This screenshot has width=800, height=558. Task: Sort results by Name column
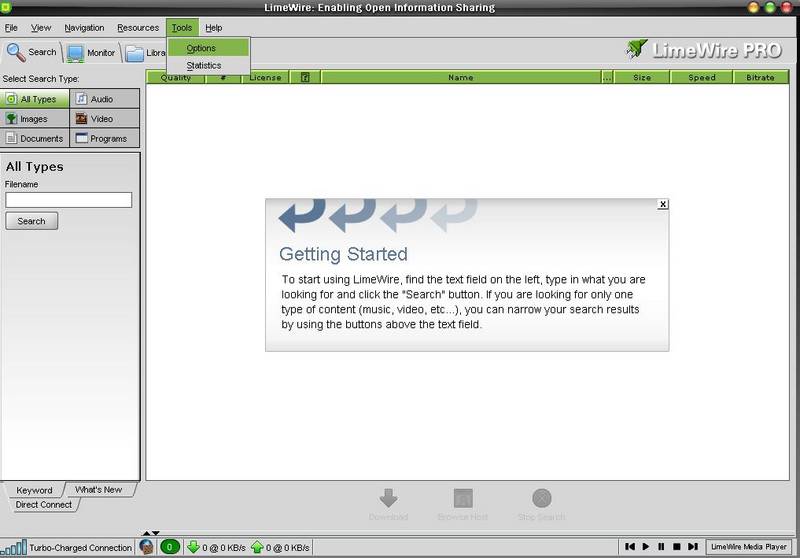click(461, 78)
